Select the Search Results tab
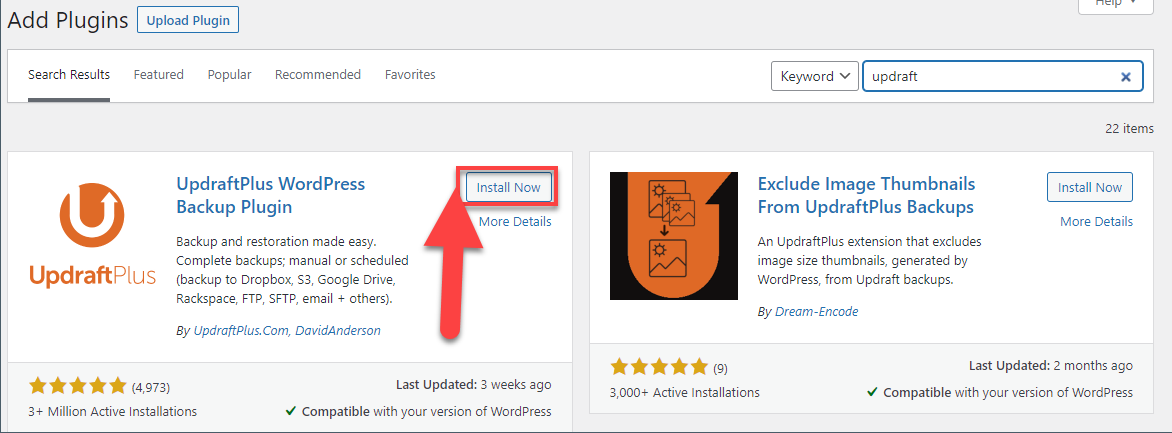1172x433 pixels. [69, 75]
